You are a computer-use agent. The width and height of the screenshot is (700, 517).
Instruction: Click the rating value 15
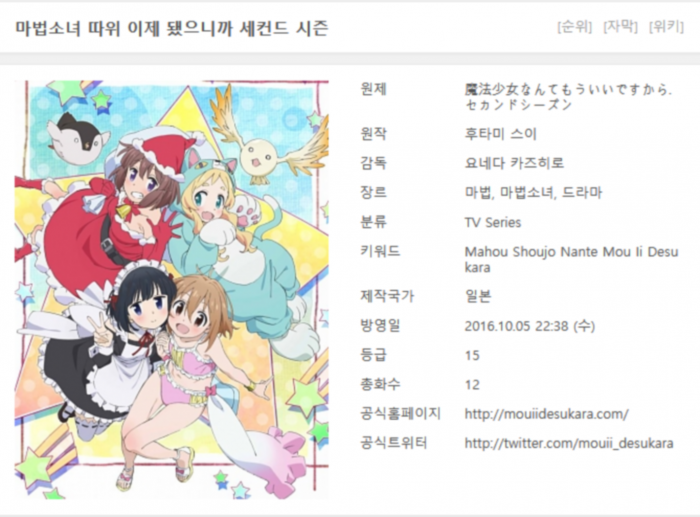pyautogui.click(x=472, y=355)
